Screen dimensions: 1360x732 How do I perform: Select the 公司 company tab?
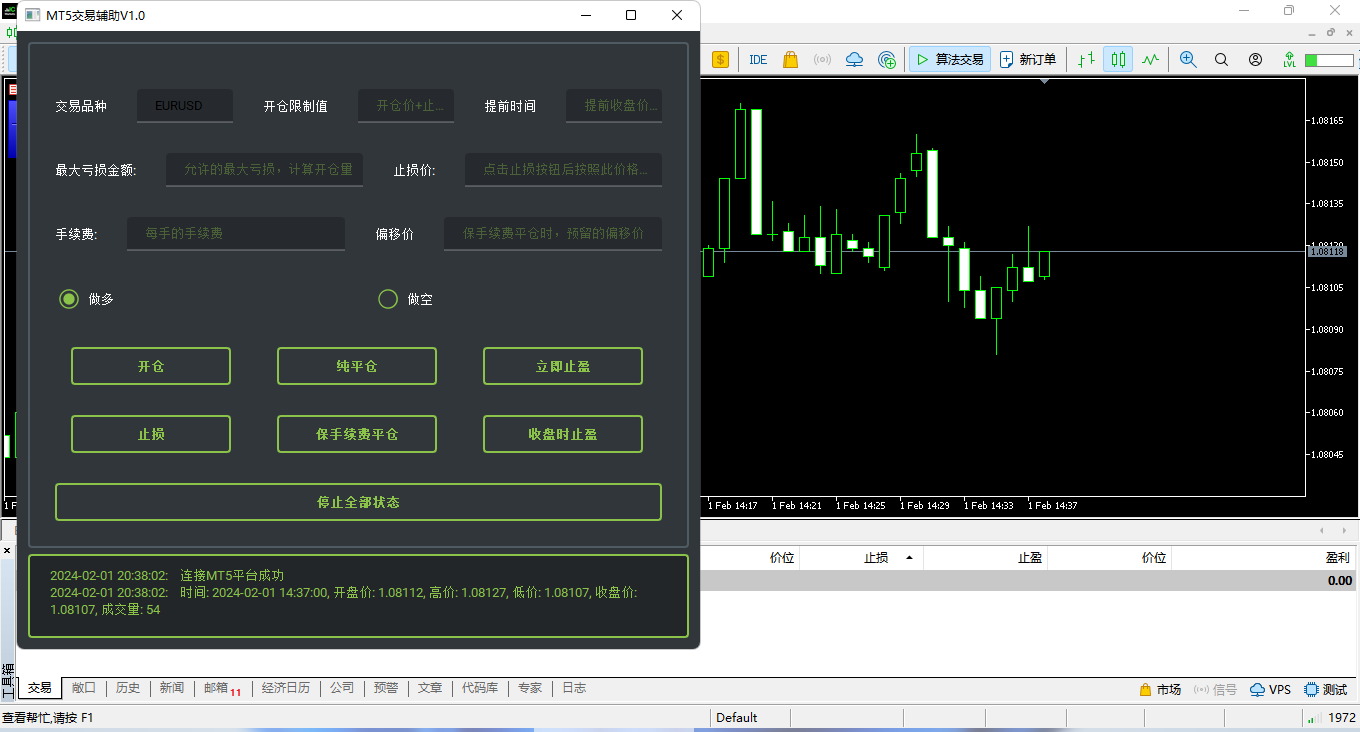point(342,688)
